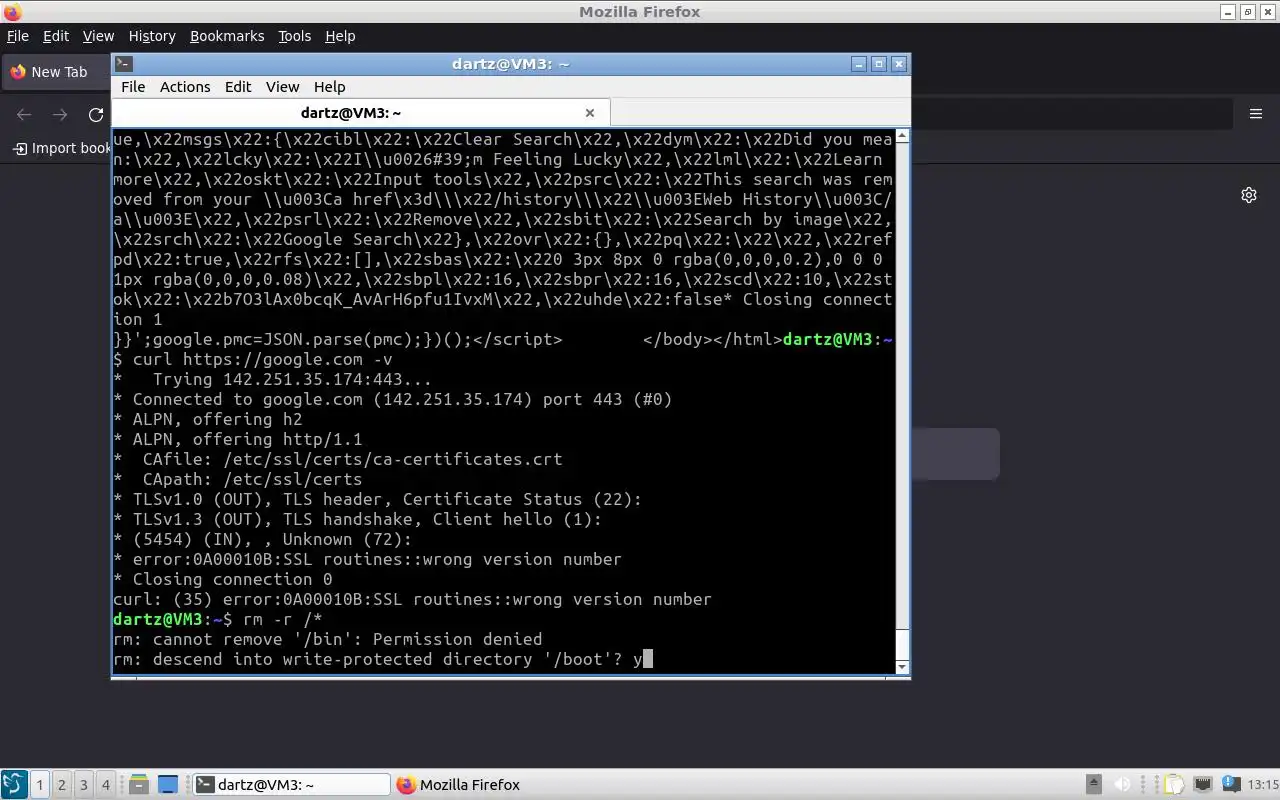The height and width of the screenshot is (800, 1280).
Task: Open the application launcher bird menu
Action: pos(14,785)
